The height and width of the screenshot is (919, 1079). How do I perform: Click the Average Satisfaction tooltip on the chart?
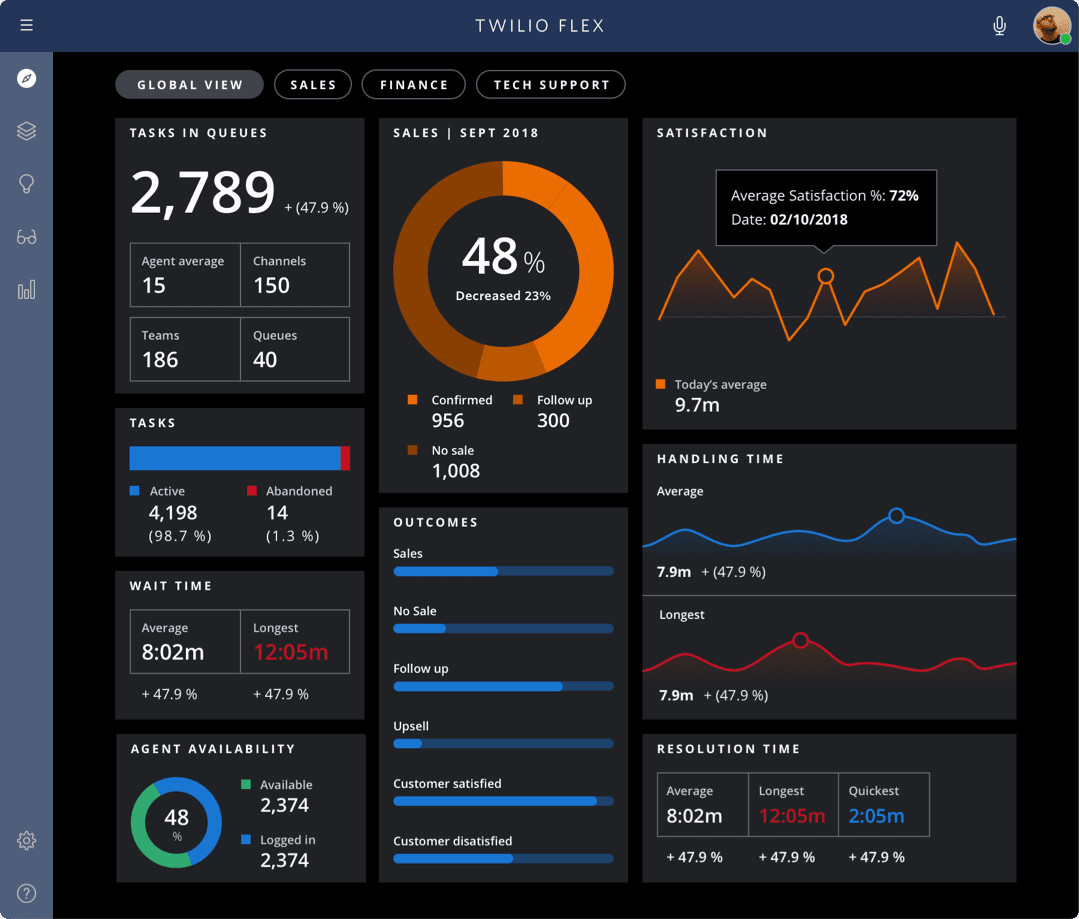[825, 207]
